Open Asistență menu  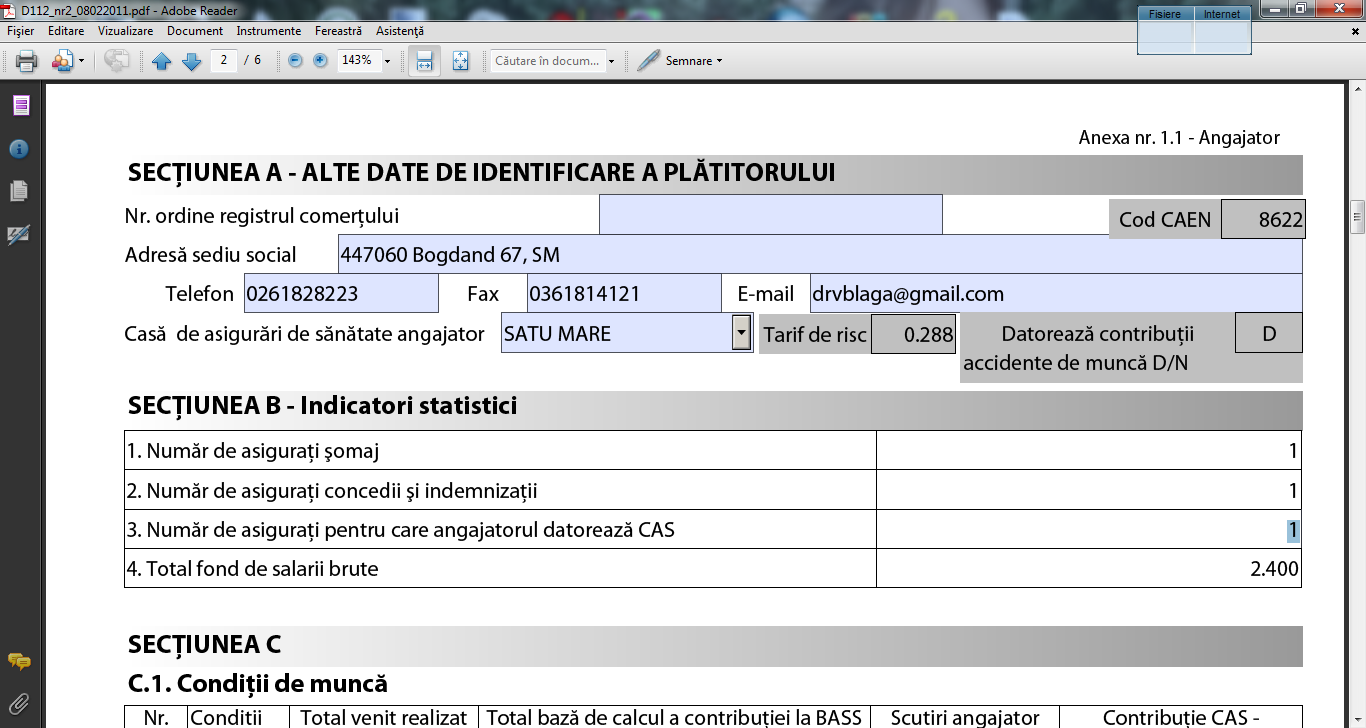point(400,31)
